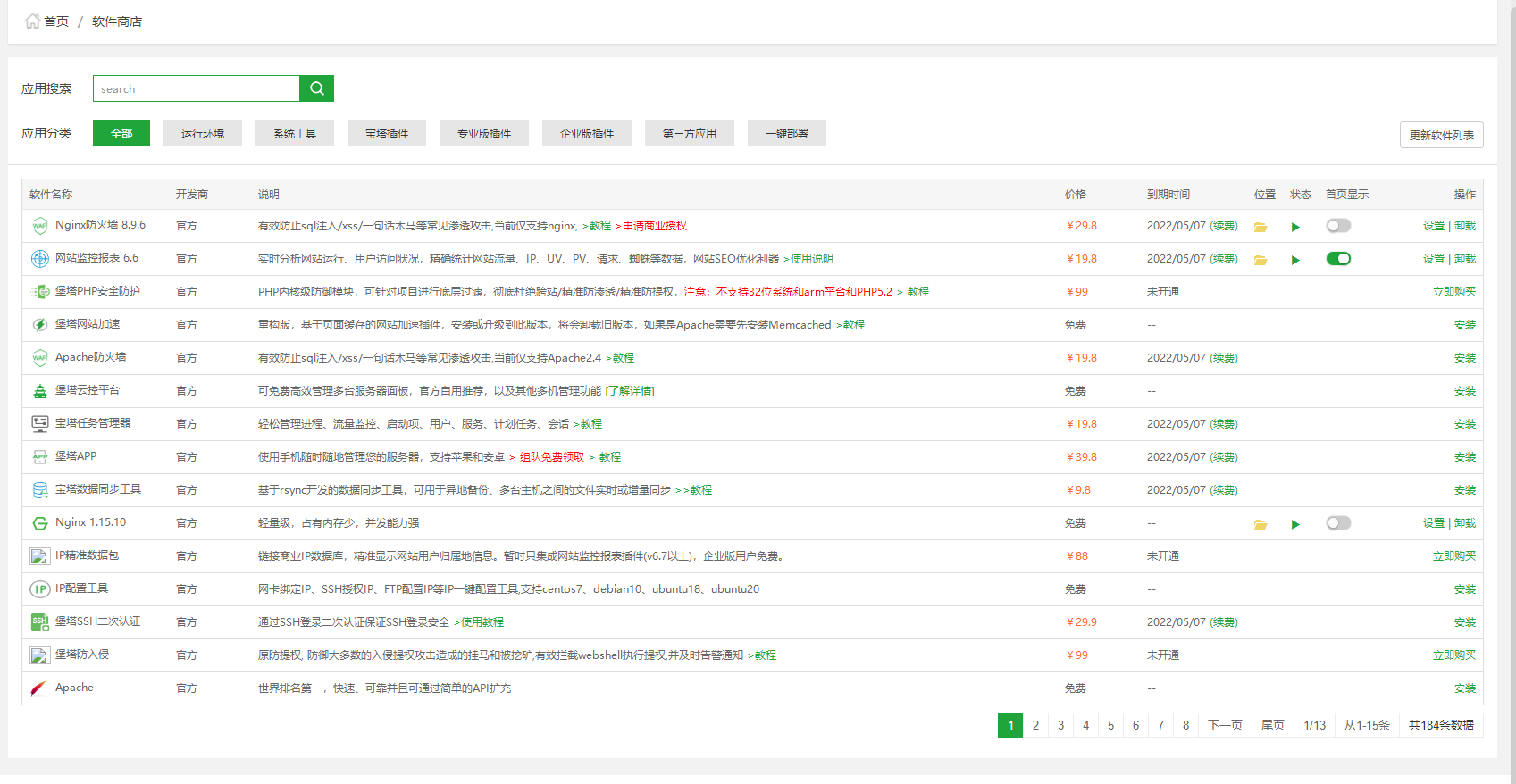Open folder location for Nginx防火墙
Screen dimensions: 1516x784
[x=1261, y=227]
